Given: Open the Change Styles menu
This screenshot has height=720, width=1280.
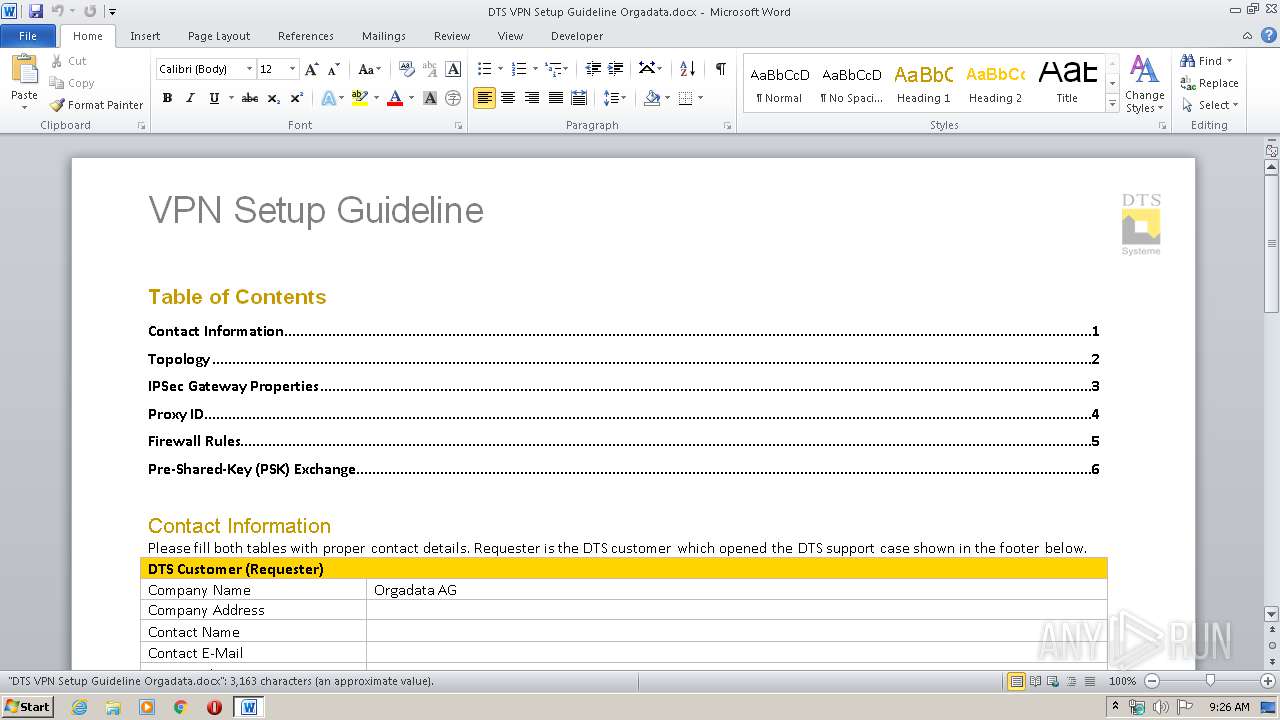Looking at the screenshot, I should coord(1144,85).
